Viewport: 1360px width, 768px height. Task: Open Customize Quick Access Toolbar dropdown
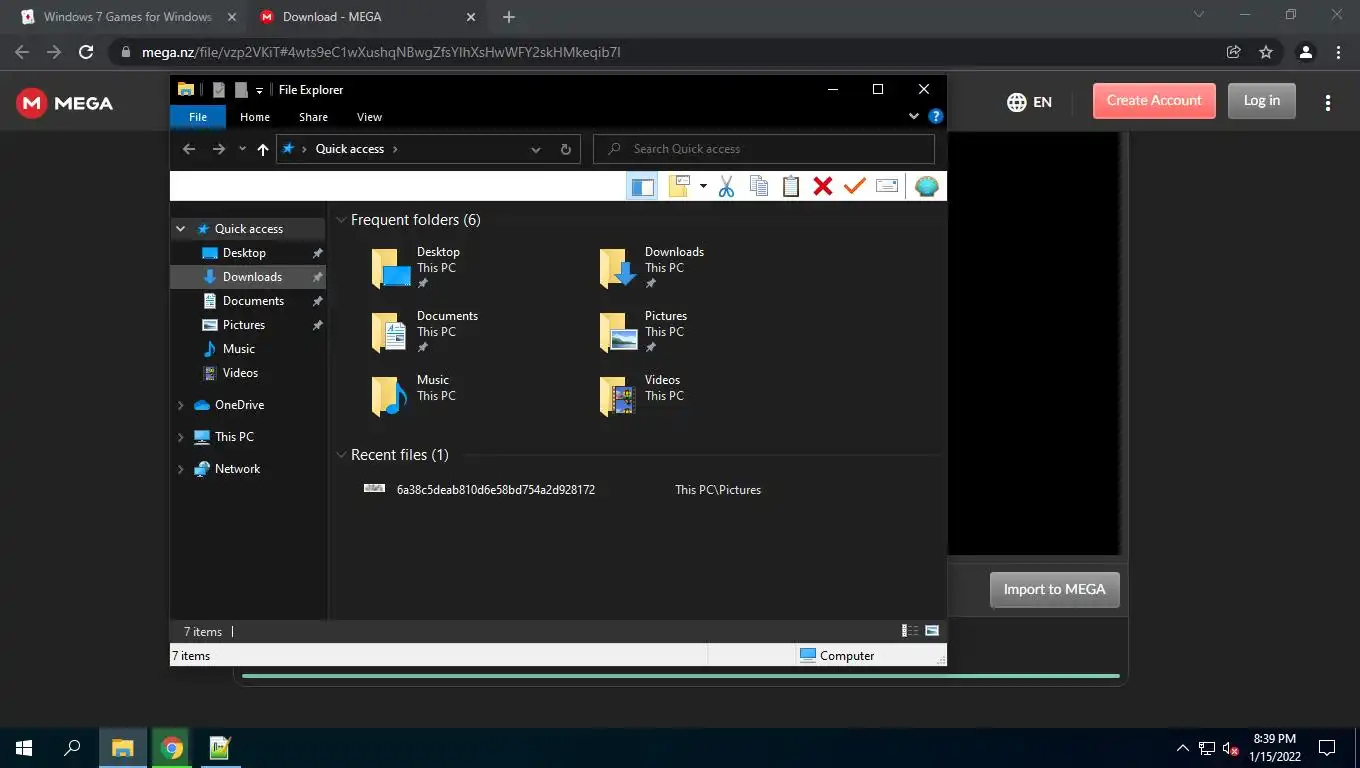[x=259, y=90]
